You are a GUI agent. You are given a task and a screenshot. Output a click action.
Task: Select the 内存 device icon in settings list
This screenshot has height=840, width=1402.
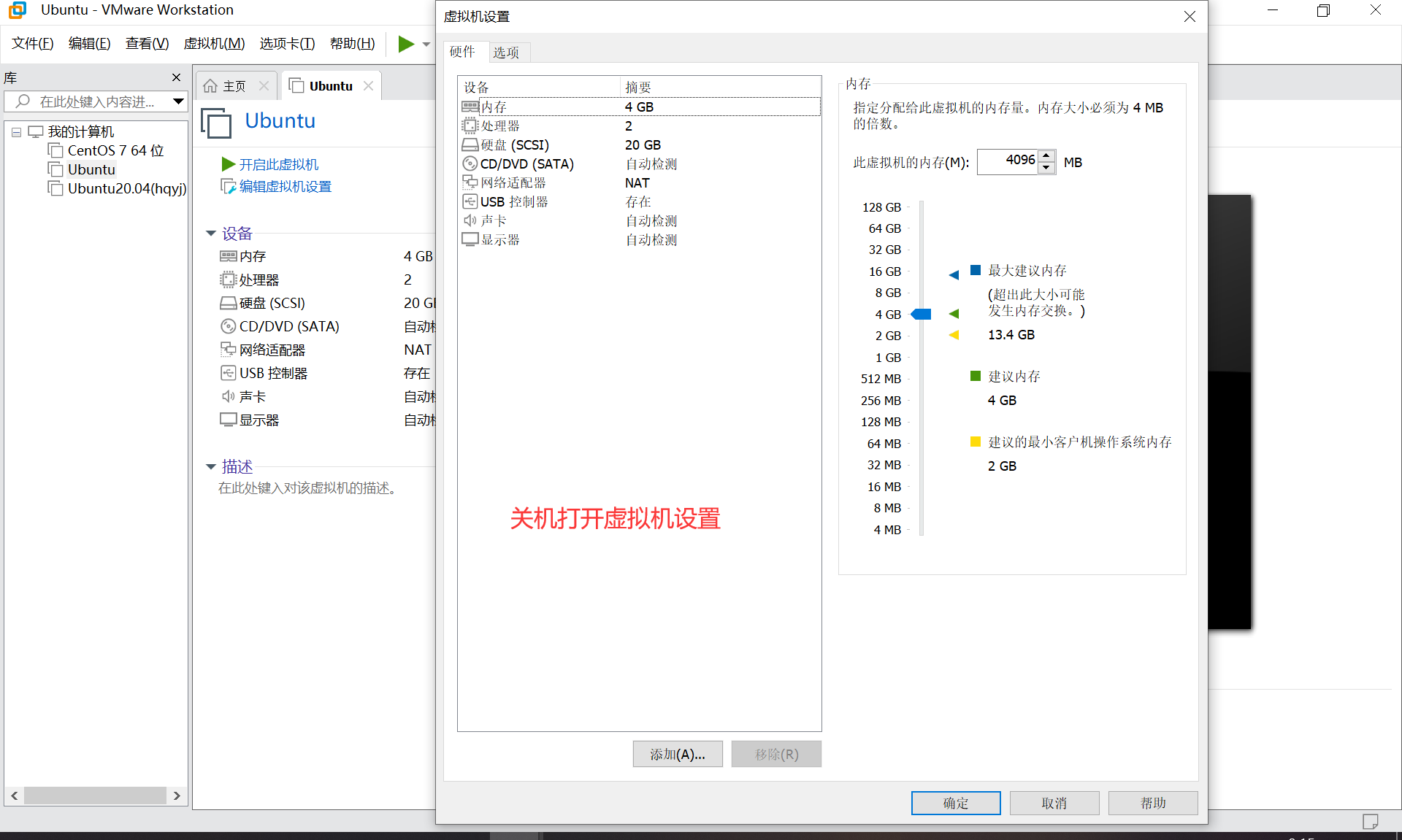pyautogui.click(x=470, y=106)
